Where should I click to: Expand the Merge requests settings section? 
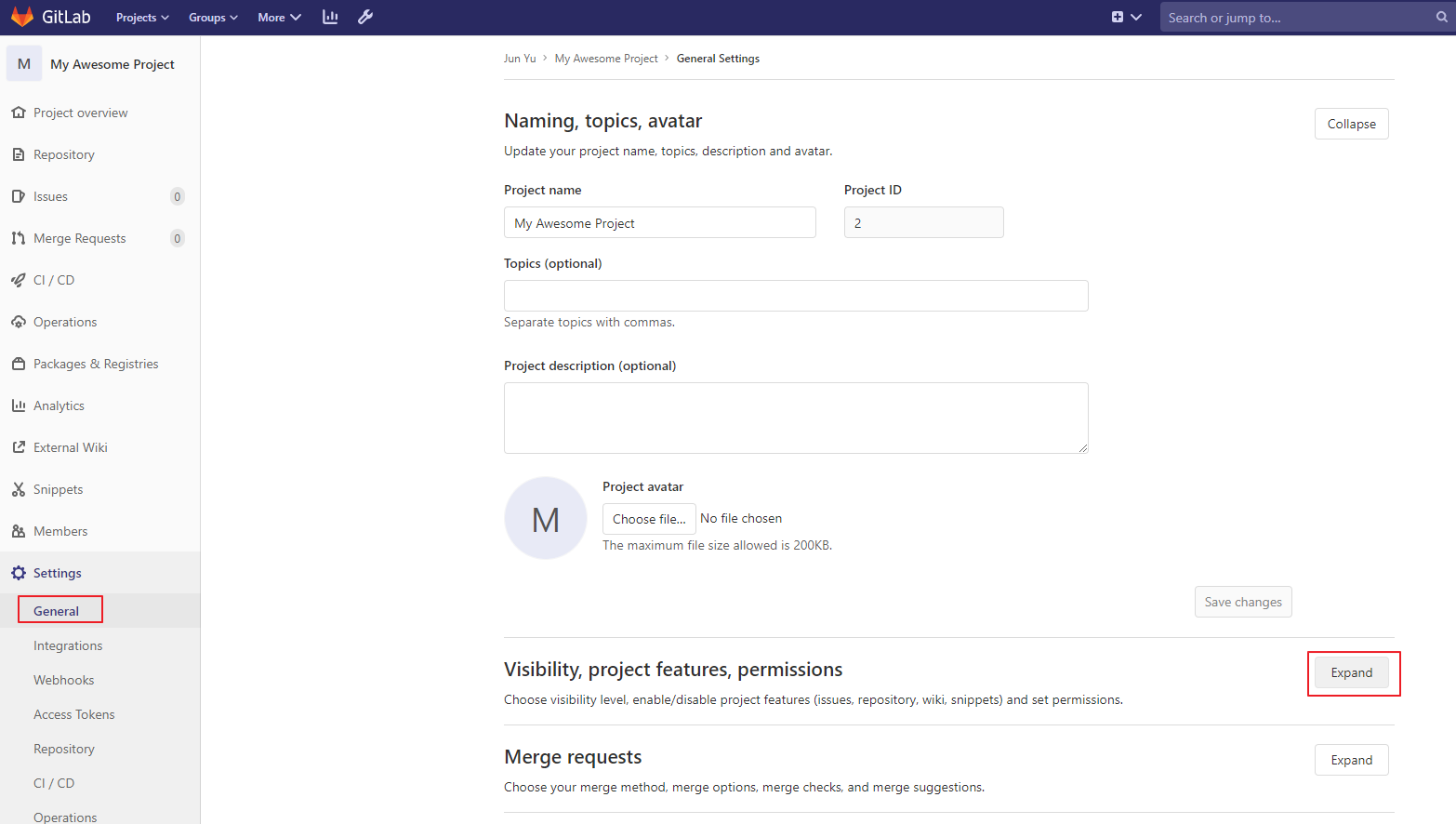[x=1351, y=760]
